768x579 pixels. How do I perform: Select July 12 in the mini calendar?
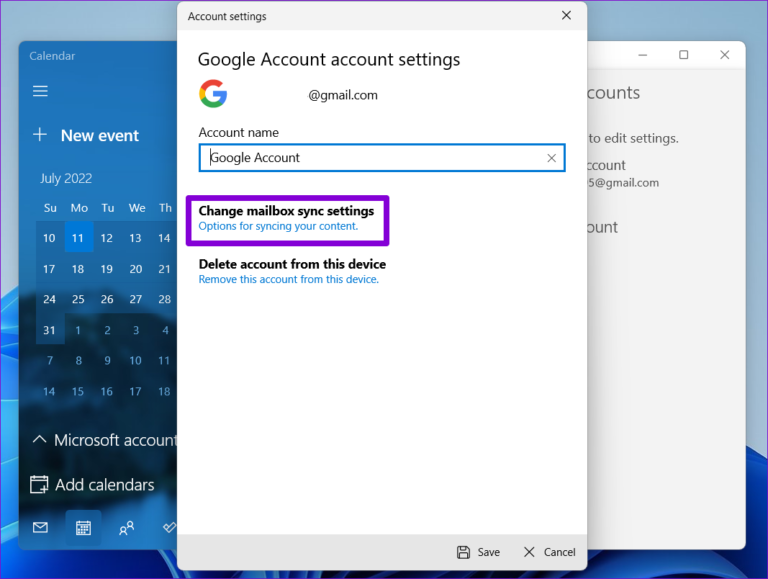click(x=107, y=238)
